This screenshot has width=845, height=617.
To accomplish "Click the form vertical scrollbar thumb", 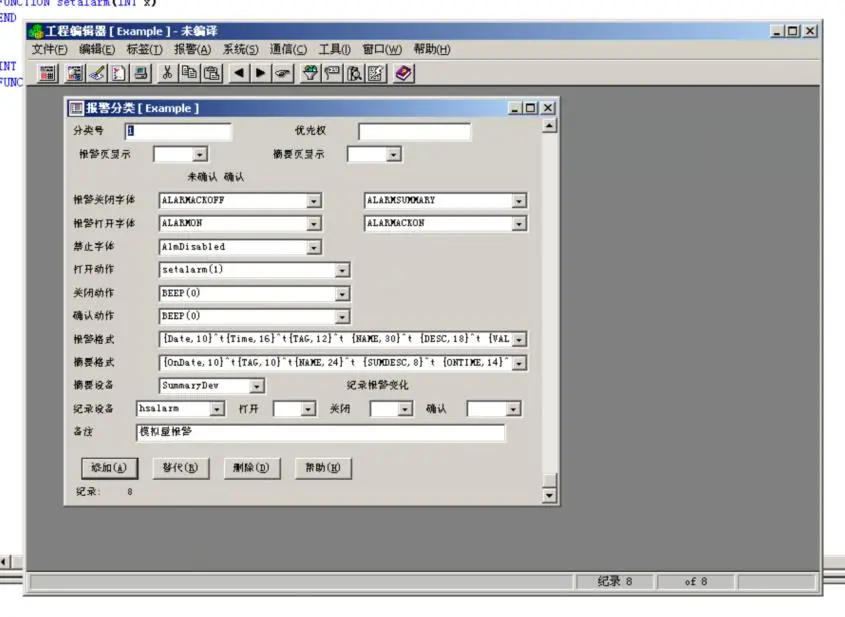I will tap(549, 480).
